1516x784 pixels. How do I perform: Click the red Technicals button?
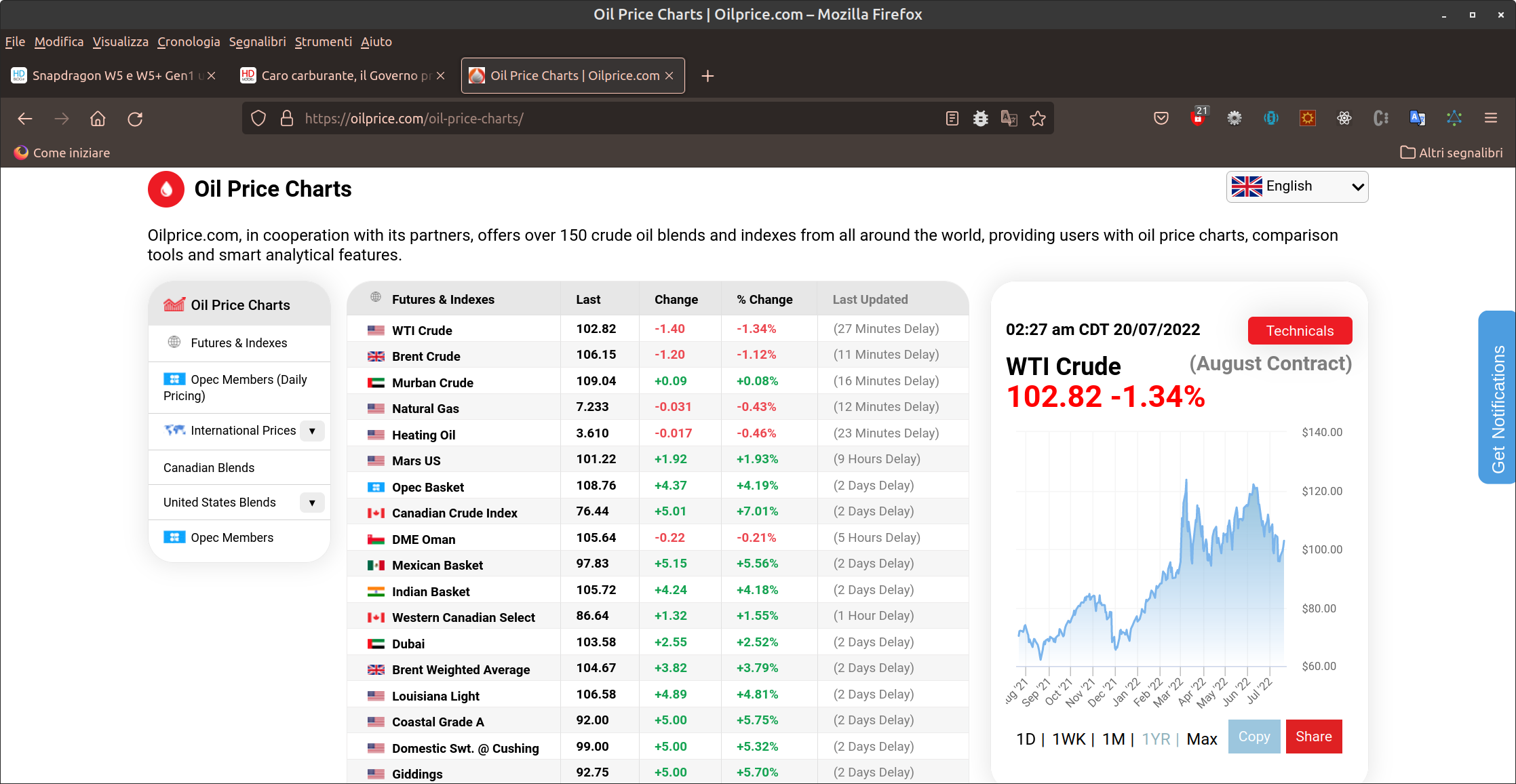1300,331
